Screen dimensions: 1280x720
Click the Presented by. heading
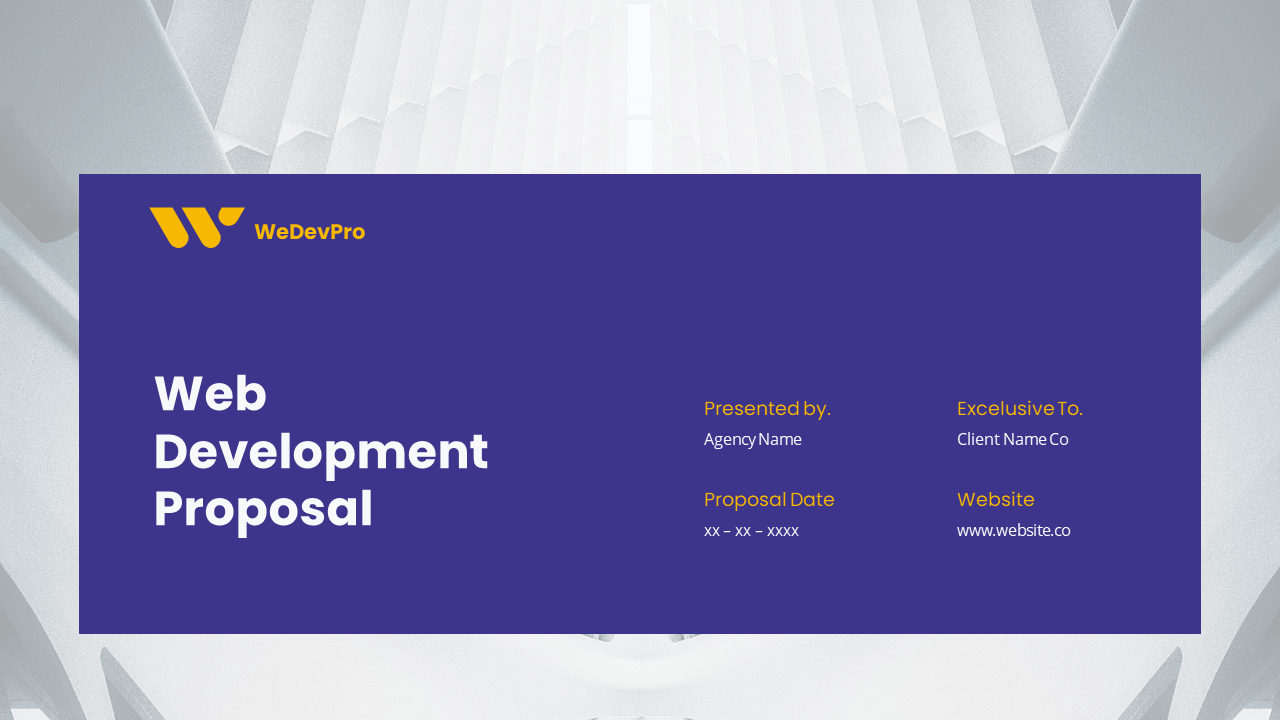pos(767,408)
